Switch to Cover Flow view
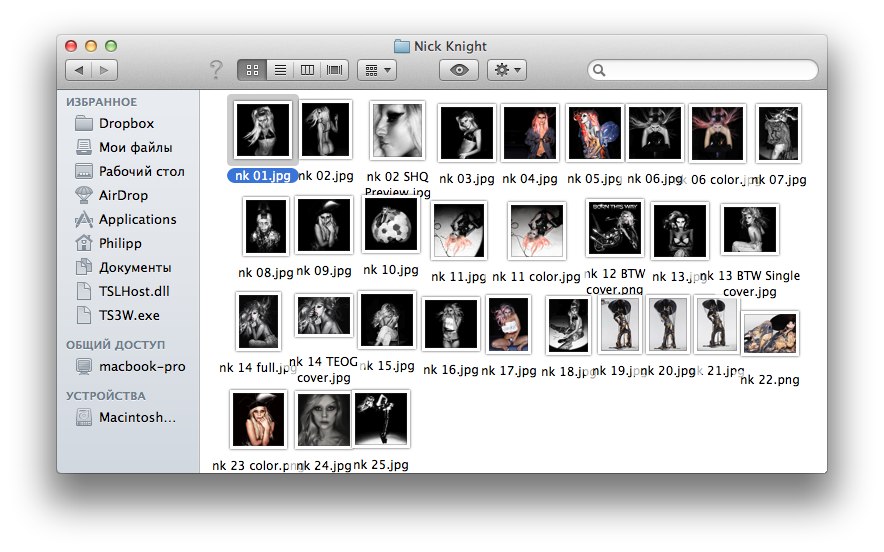Image resolution: width=884 pixels, height=552 pixels. pyautogui.click(x=334, y=70)
